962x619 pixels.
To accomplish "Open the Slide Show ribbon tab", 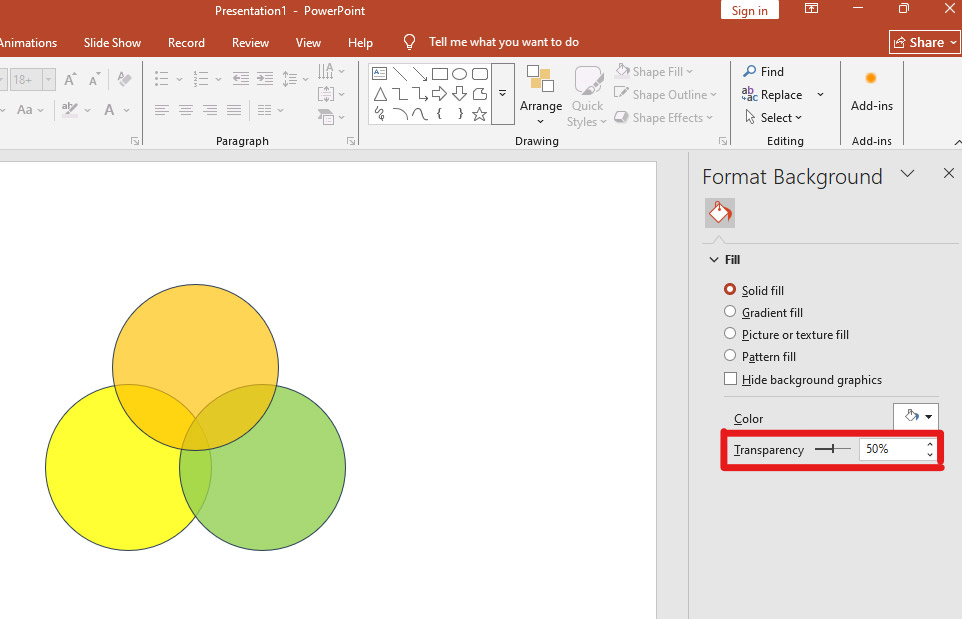I will (112, 43).
